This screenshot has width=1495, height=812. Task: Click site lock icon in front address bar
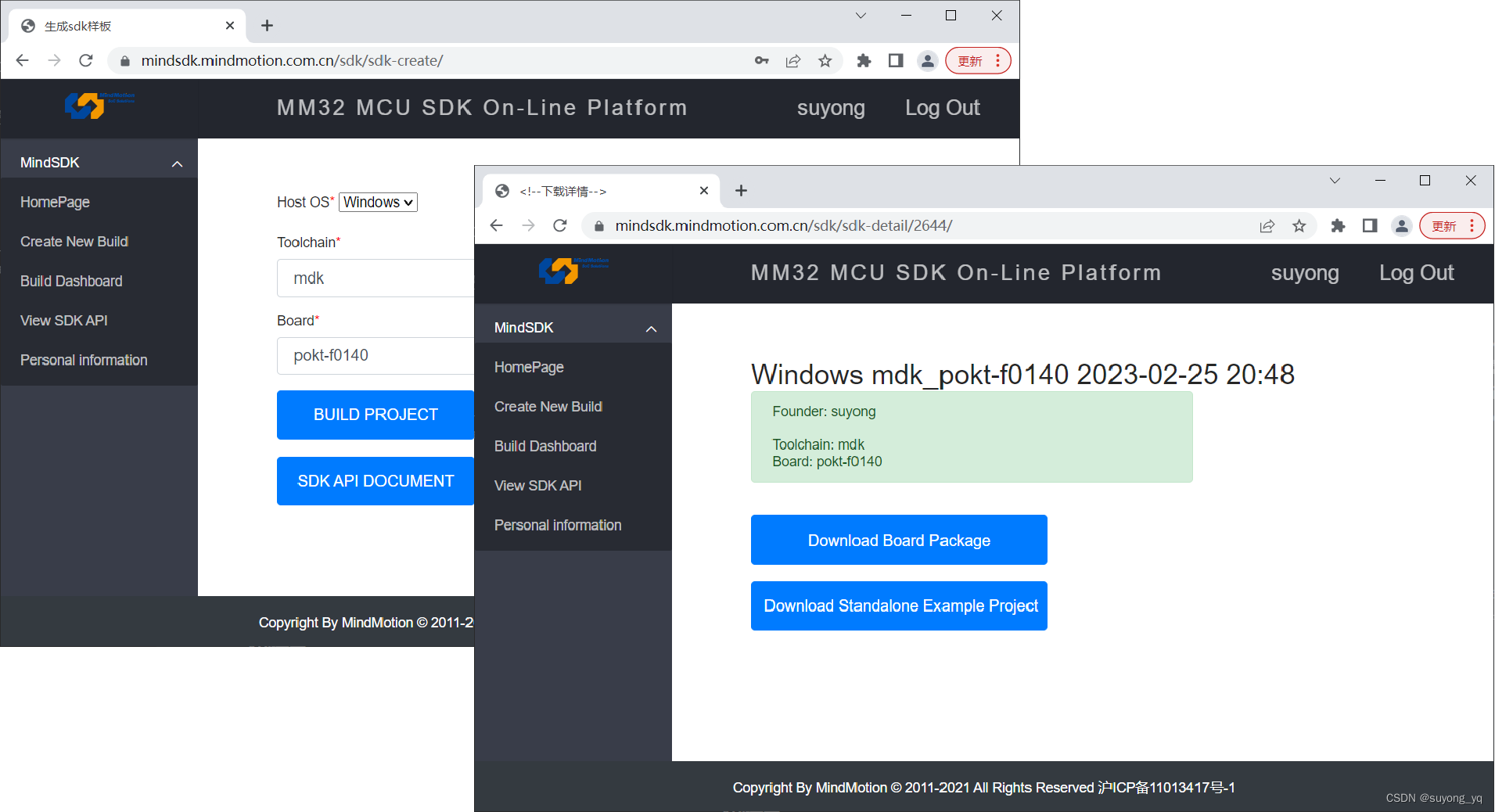[x=598, y=225]
